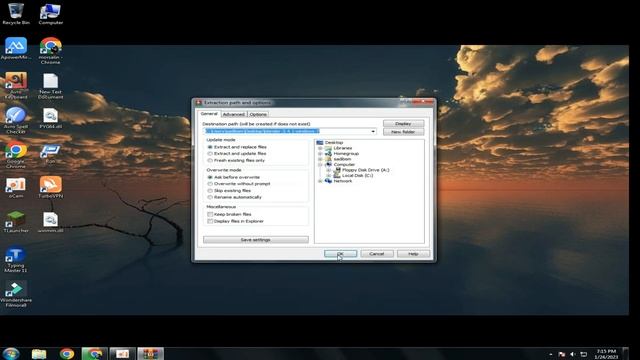
Task: Select Local Disk (C:) in folder tree
Action: [358, 176]
